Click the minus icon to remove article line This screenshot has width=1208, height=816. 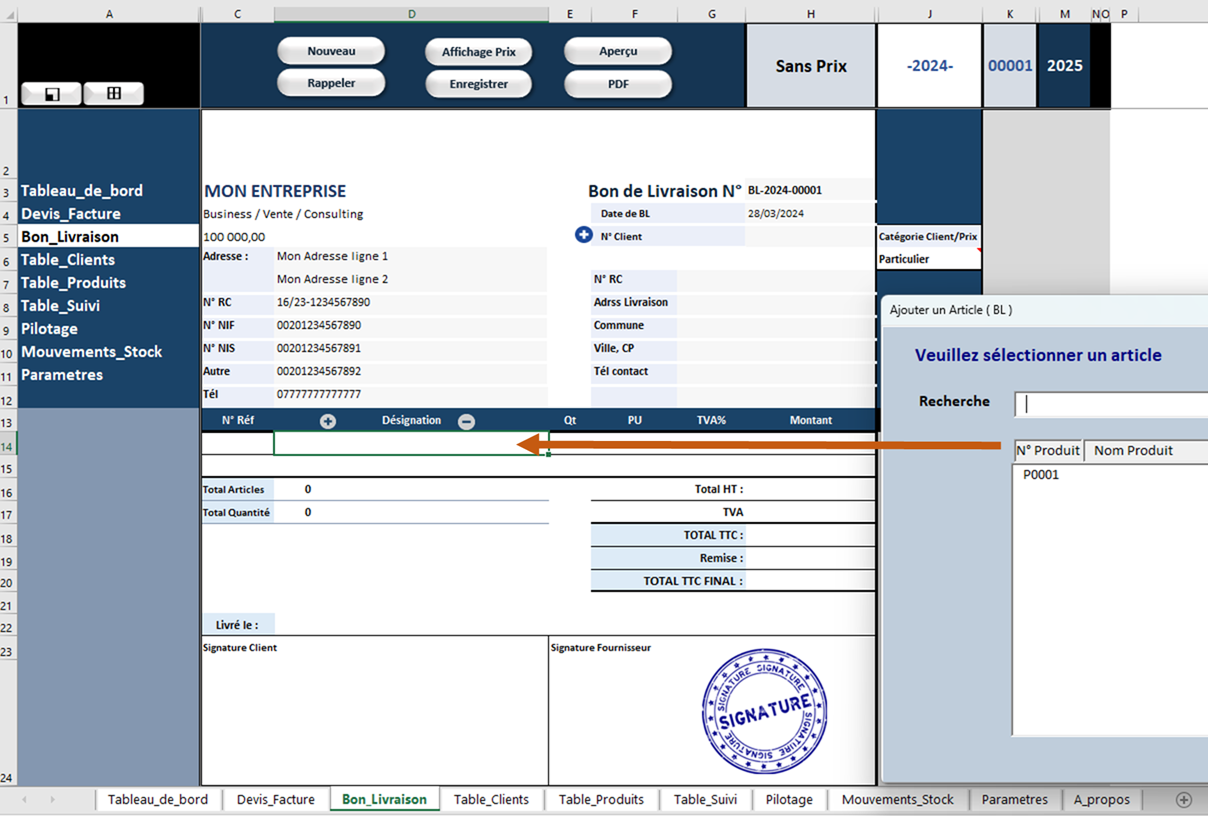[x=466, y=421]
